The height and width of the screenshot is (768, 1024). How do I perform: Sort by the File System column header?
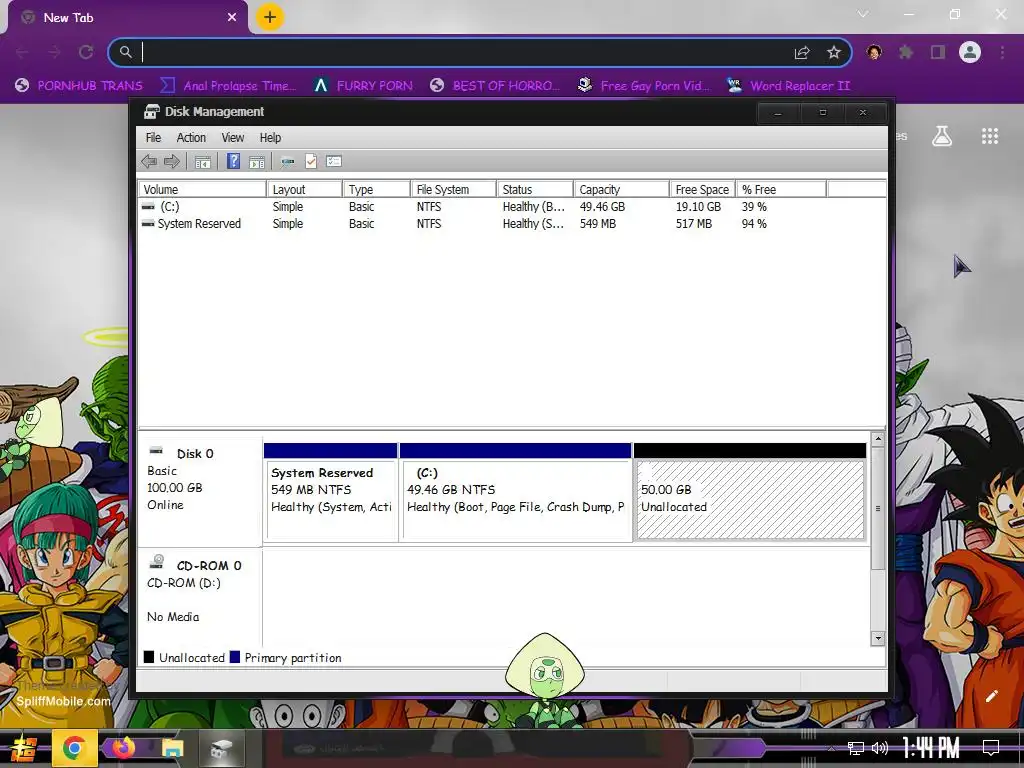tap(453, 189)
